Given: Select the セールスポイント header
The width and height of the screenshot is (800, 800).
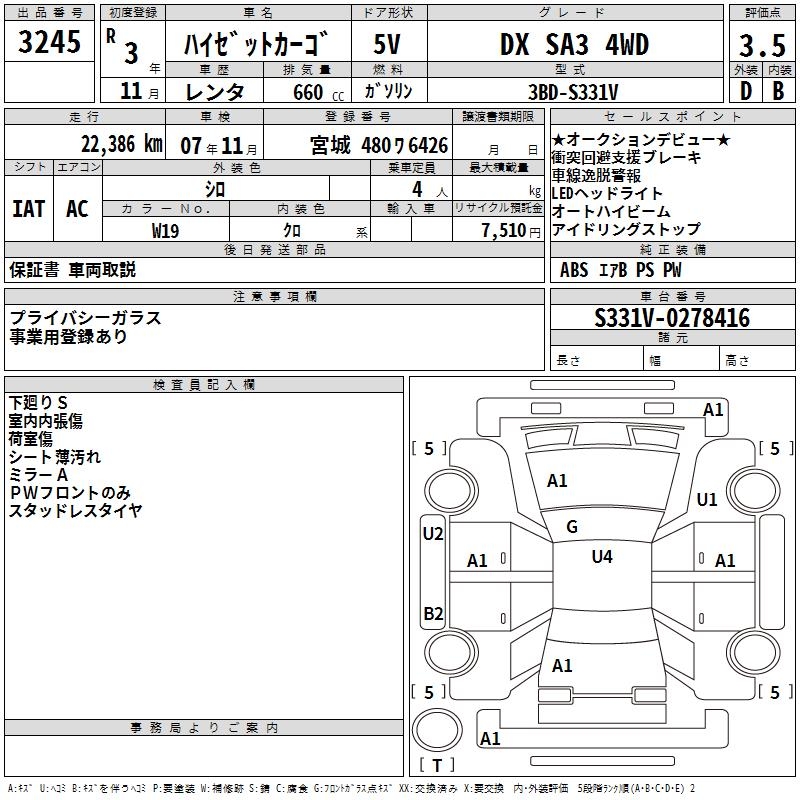Looking at the screenshot, I should pyautogui.click(x=672, y=116).
